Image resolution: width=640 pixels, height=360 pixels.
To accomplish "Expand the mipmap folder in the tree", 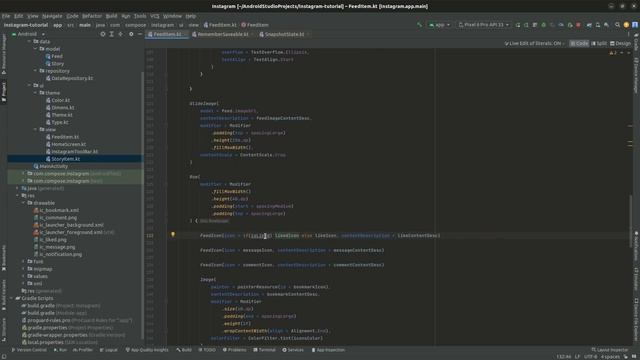I will point(24,269).
